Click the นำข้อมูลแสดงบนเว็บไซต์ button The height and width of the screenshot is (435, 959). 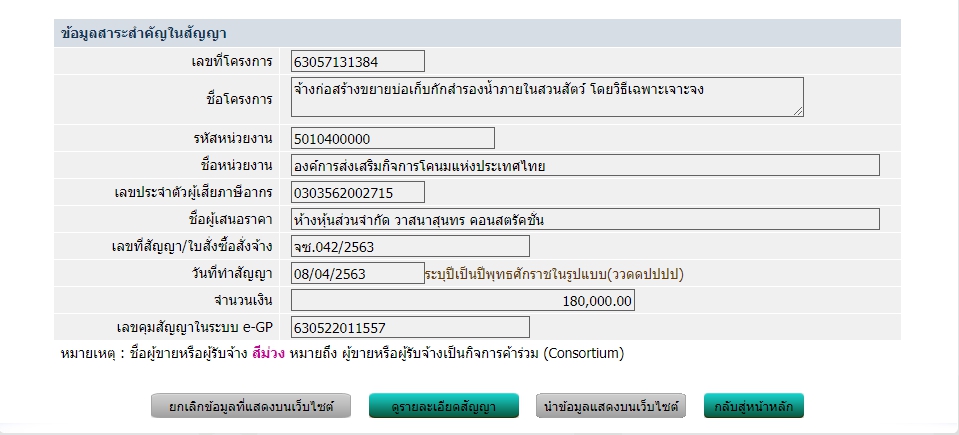click(610, 406)
